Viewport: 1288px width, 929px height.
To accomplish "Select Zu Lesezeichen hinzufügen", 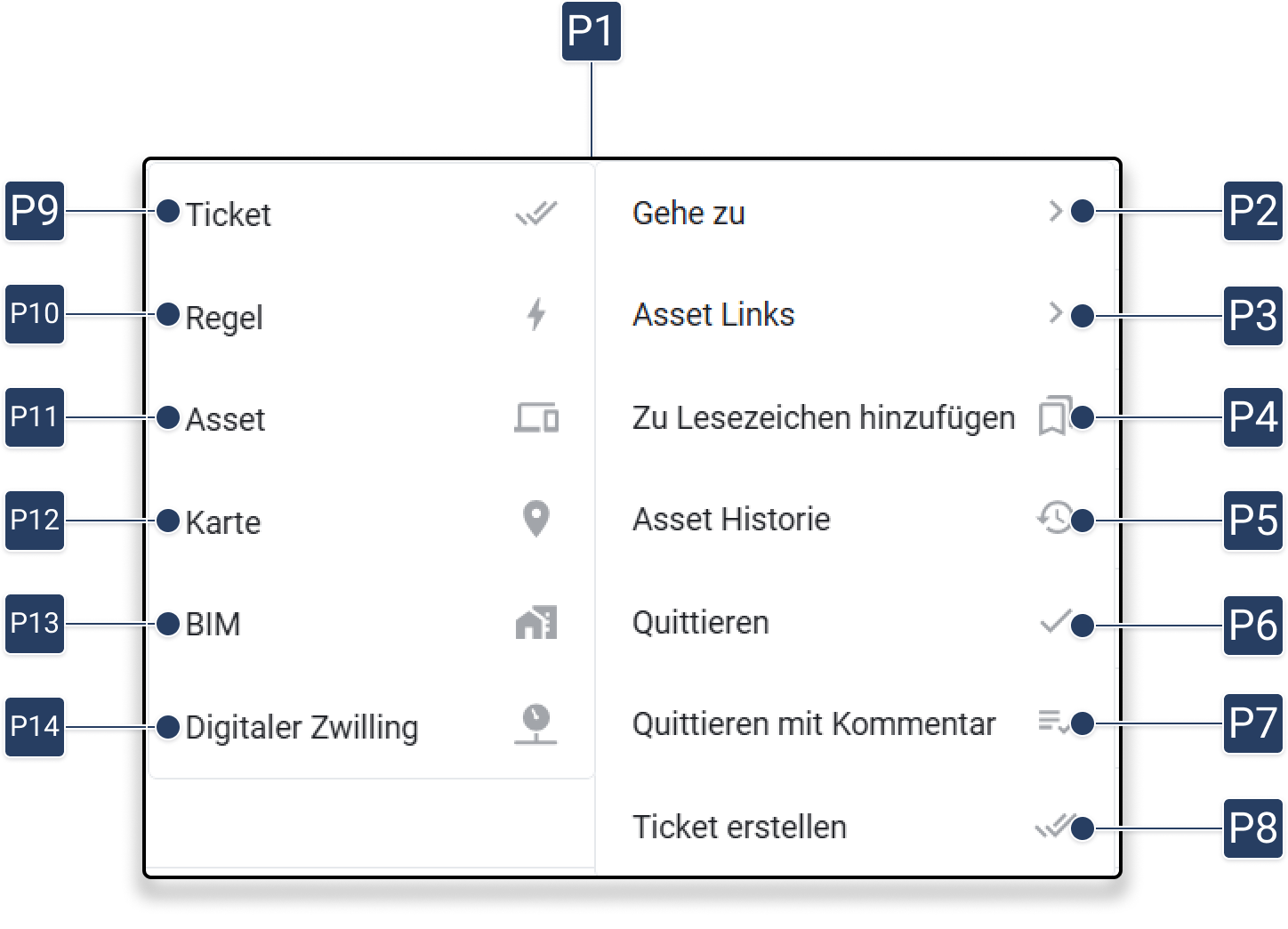I will [x=823, y=417].
